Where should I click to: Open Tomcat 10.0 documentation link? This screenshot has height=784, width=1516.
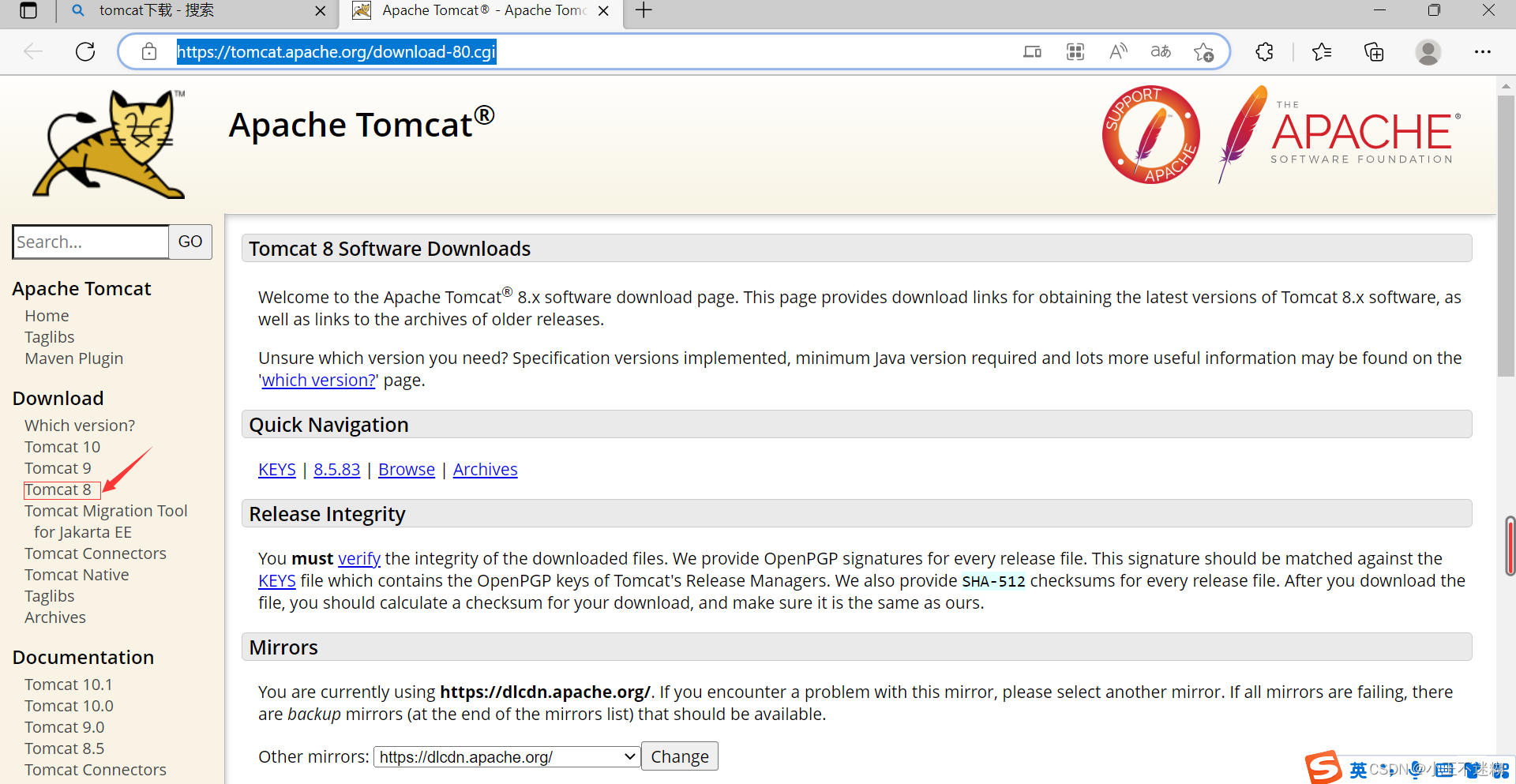69,706
